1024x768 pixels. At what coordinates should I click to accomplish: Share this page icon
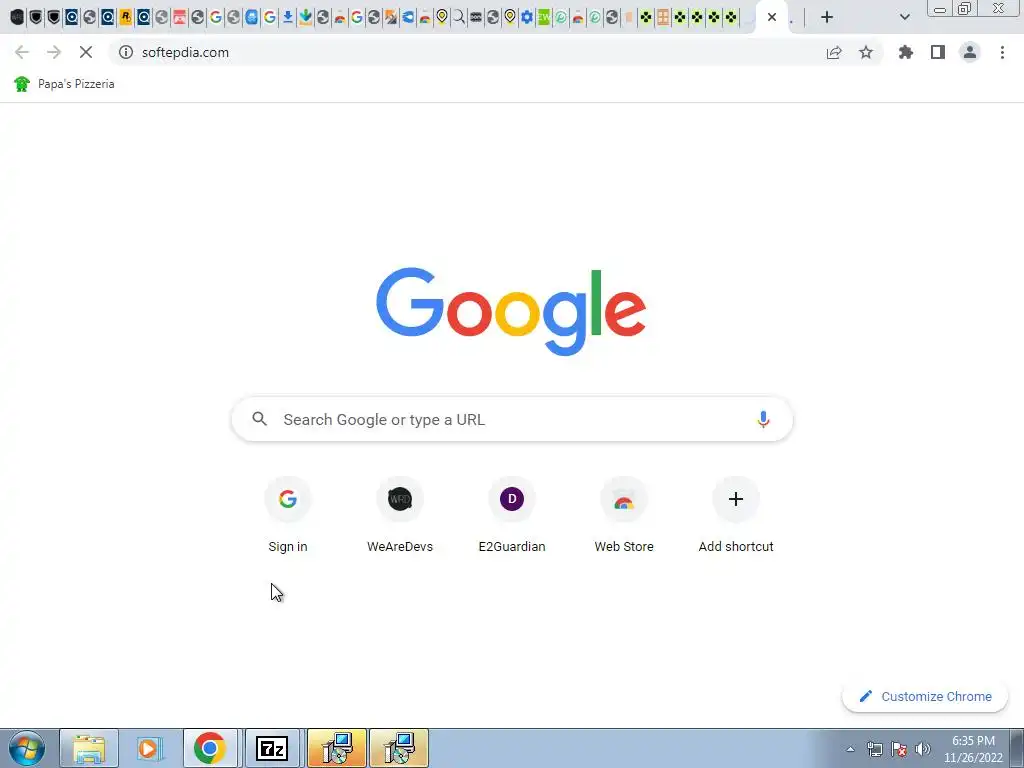point(834,52)
